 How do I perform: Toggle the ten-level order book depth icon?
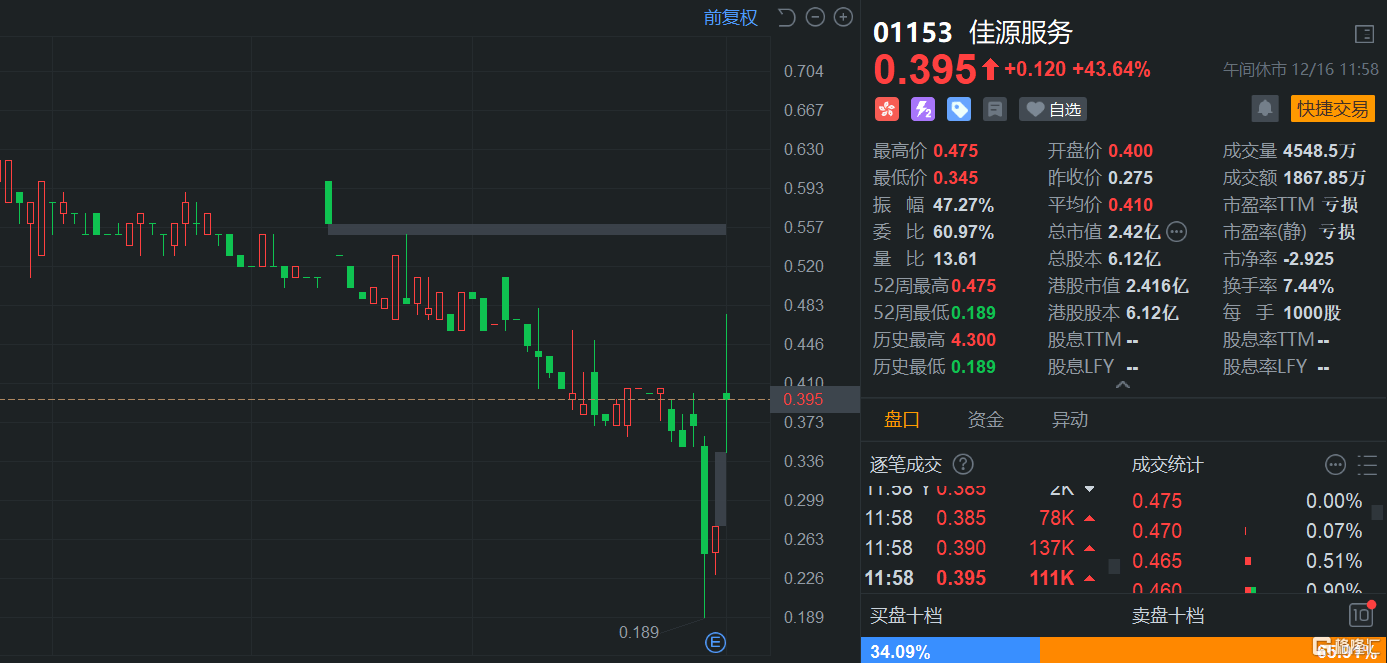(x=1360, y=615)
